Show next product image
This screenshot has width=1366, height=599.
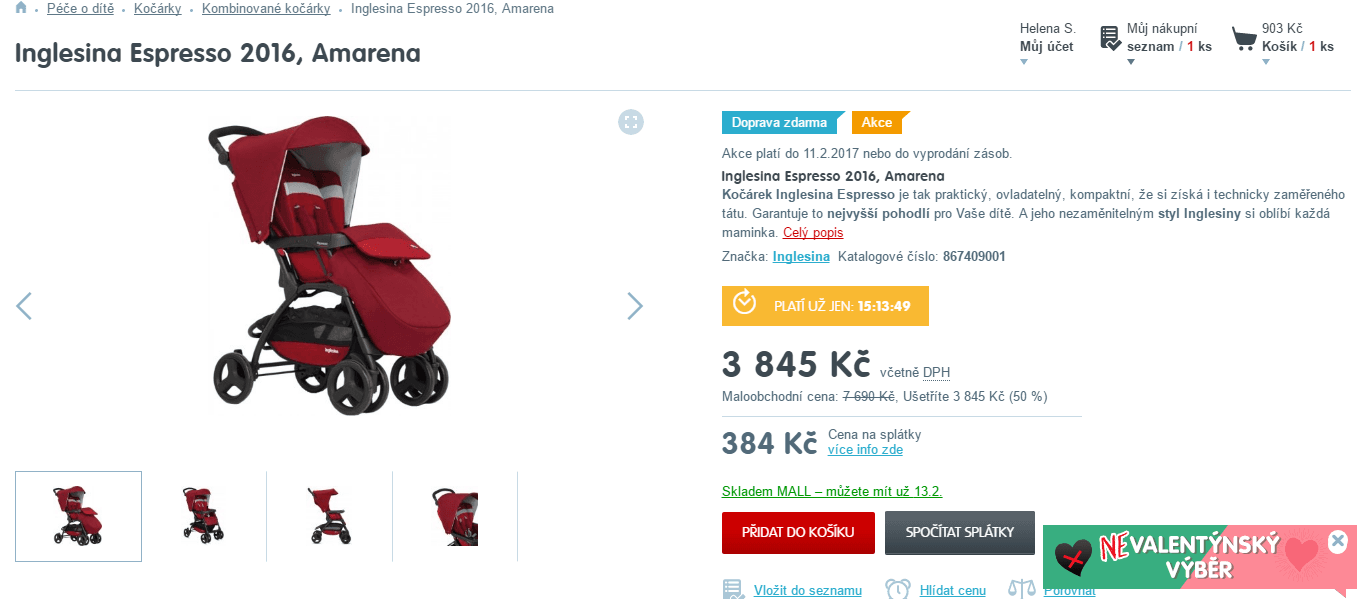click(x=634, y=306)
